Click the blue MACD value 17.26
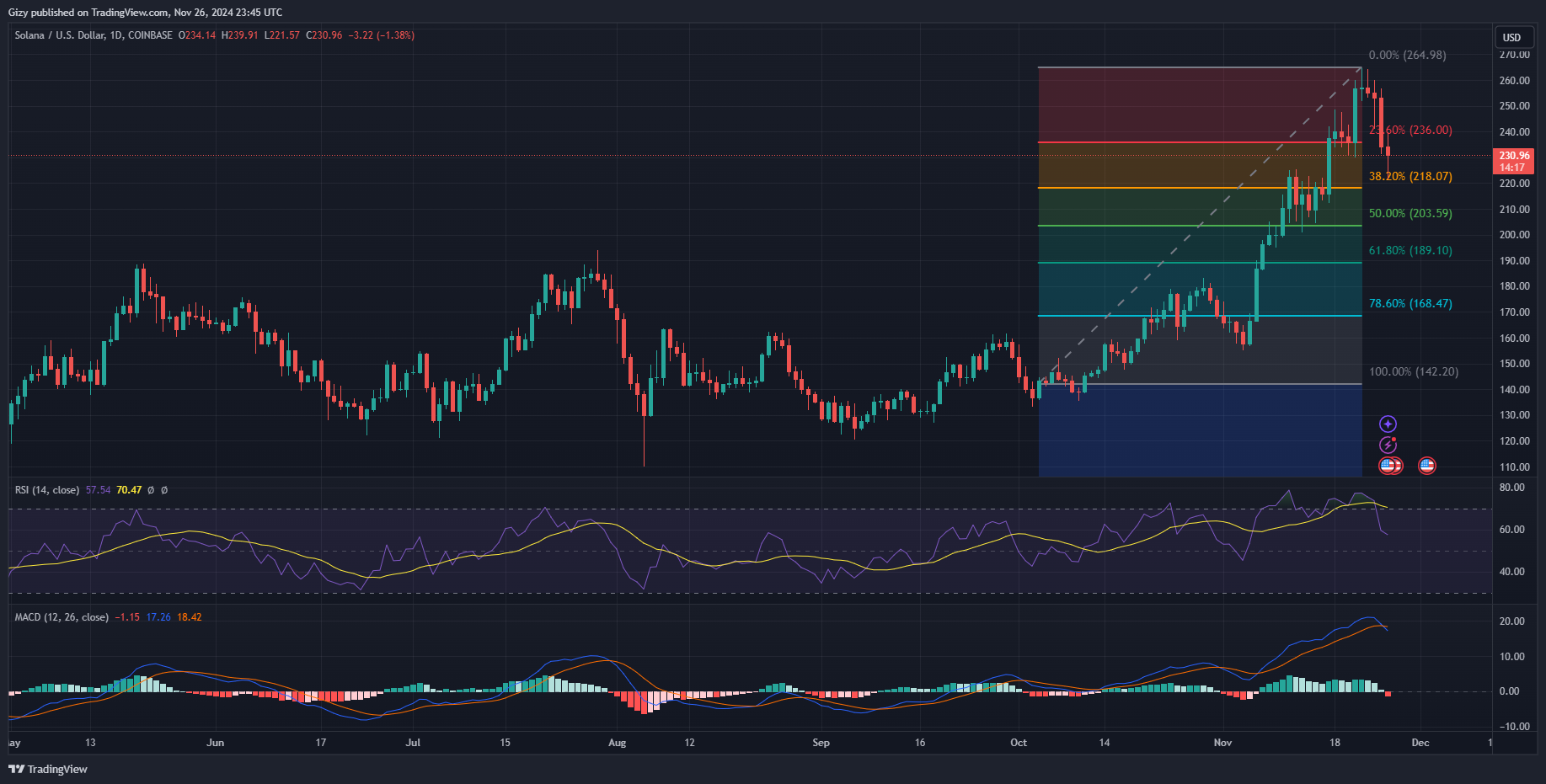1546x784 pixels. [158, 617]
